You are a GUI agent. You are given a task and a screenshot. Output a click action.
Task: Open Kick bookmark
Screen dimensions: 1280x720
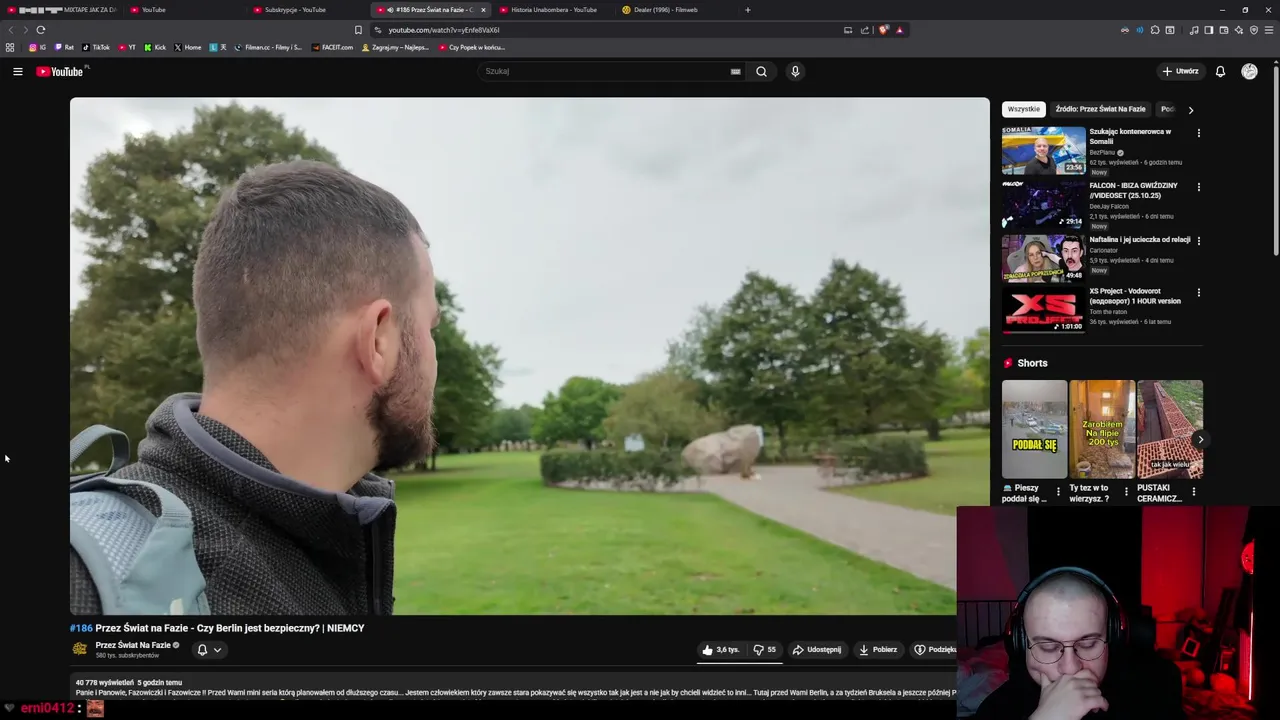(155, 47)
